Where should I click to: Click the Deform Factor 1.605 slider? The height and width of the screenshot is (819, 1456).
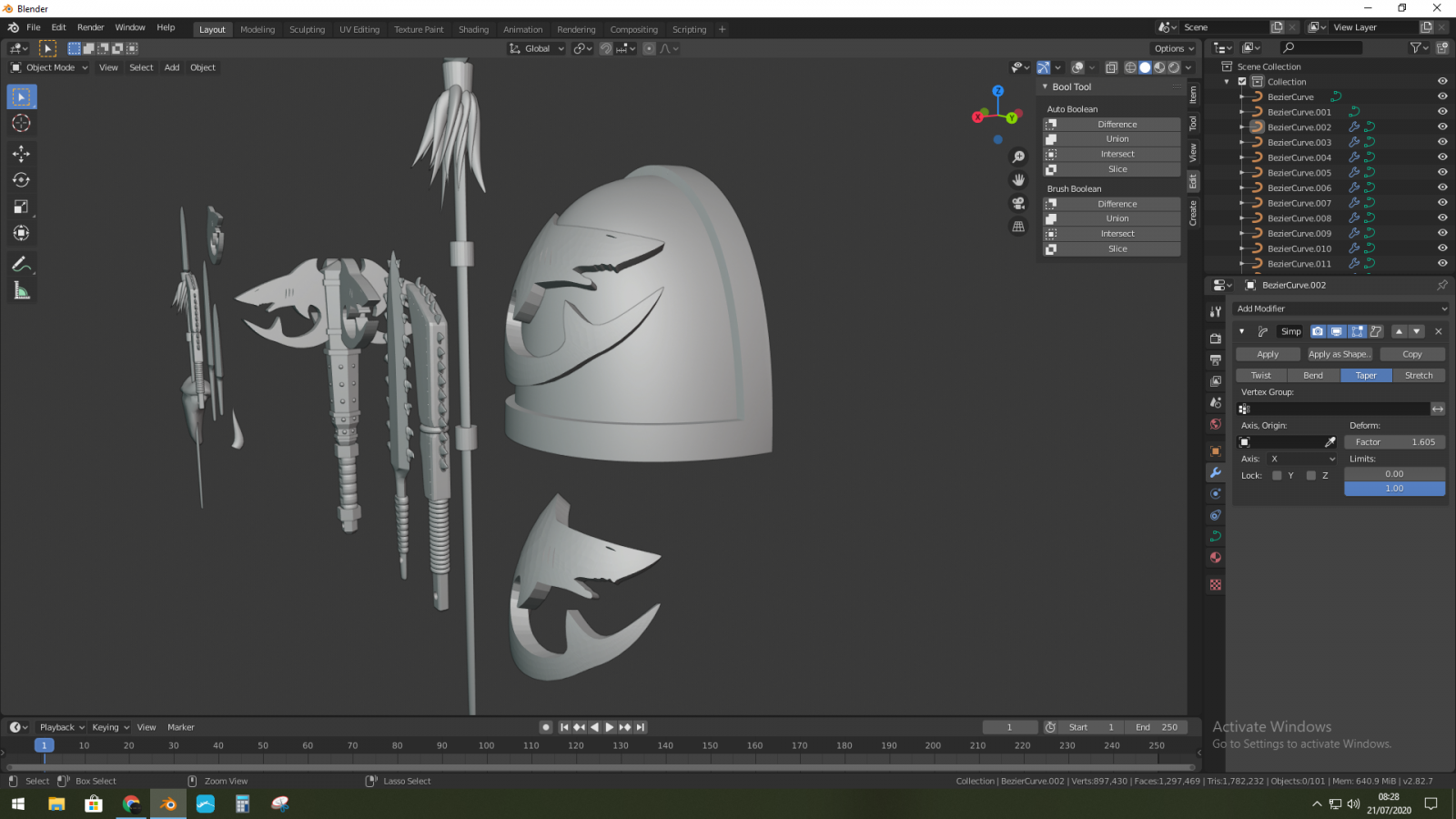1395,442
